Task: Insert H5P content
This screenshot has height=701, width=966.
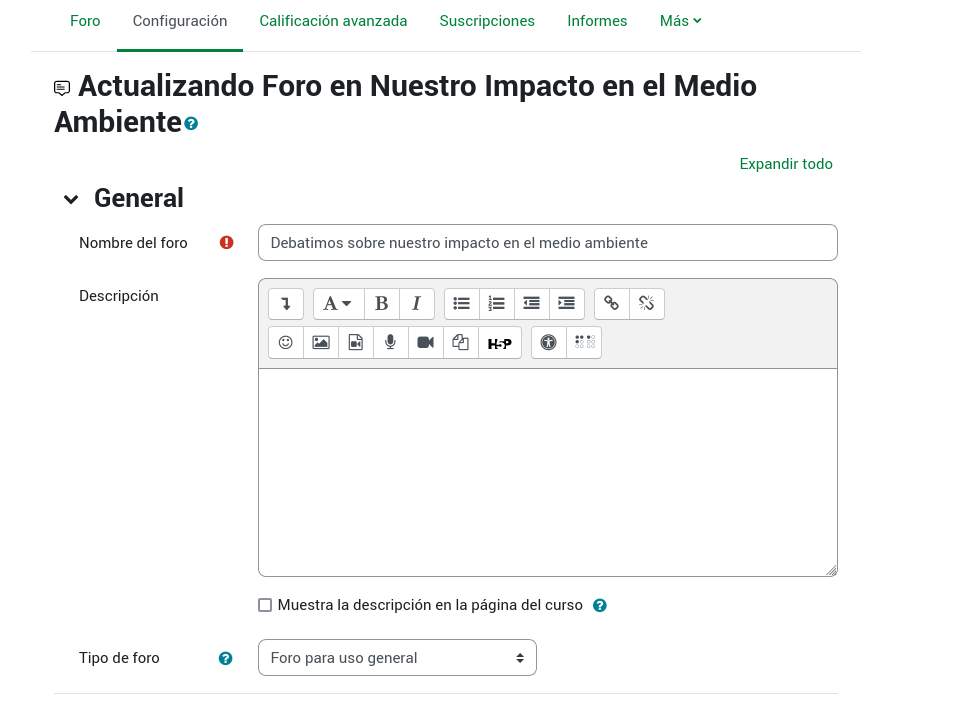Action: (x=500, y=342)
